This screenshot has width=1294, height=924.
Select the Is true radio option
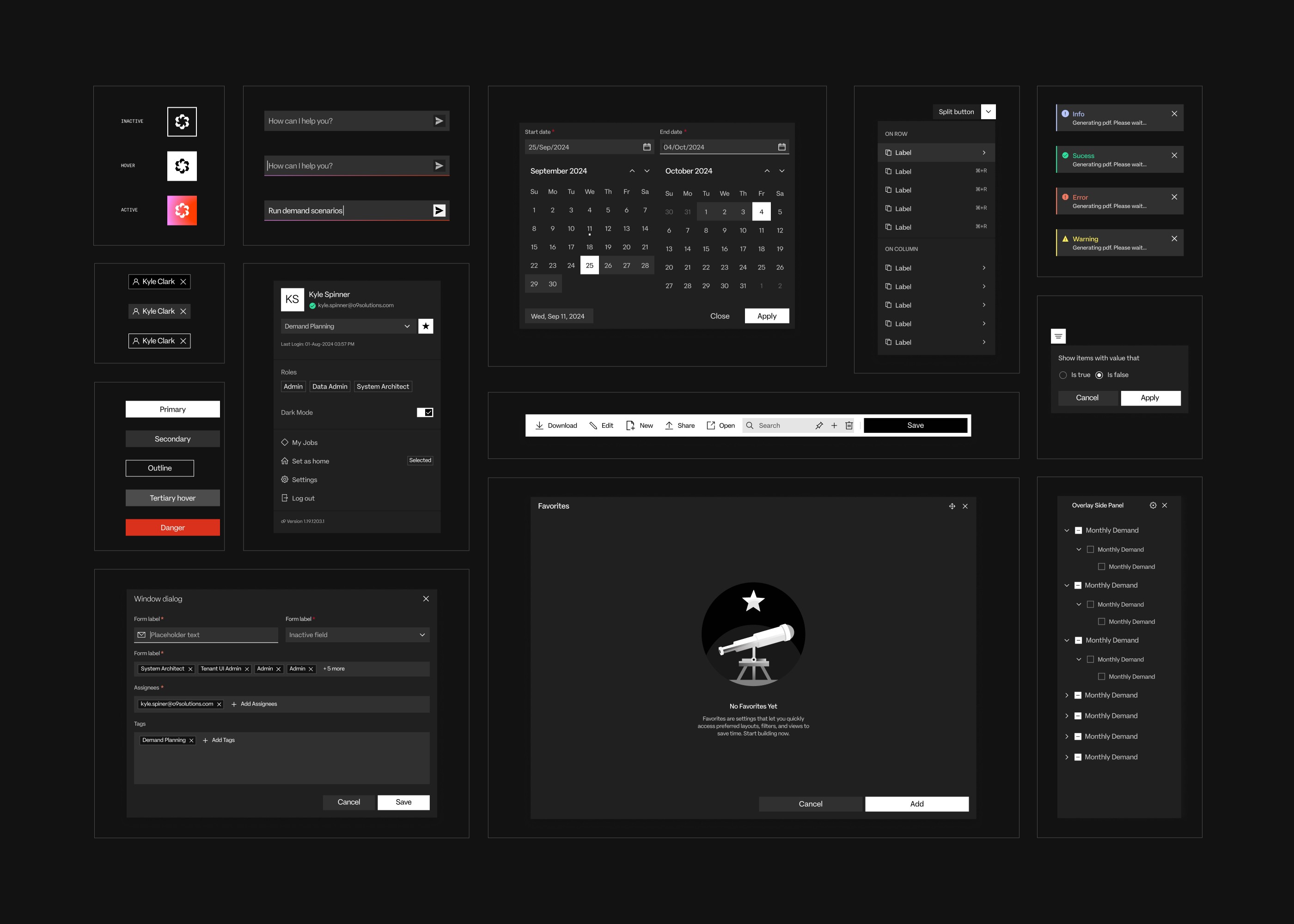(1063, 375)
